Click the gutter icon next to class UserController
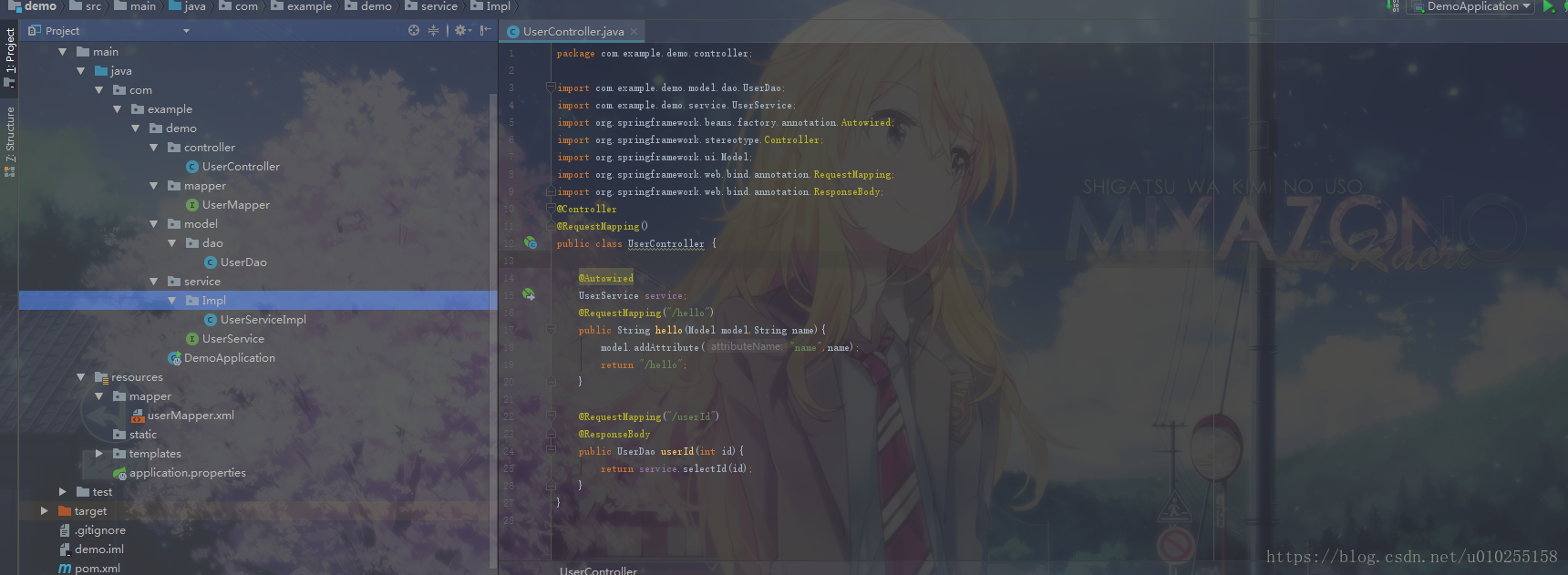Screen dimensions: 1568x575 (x=530, y=242)
